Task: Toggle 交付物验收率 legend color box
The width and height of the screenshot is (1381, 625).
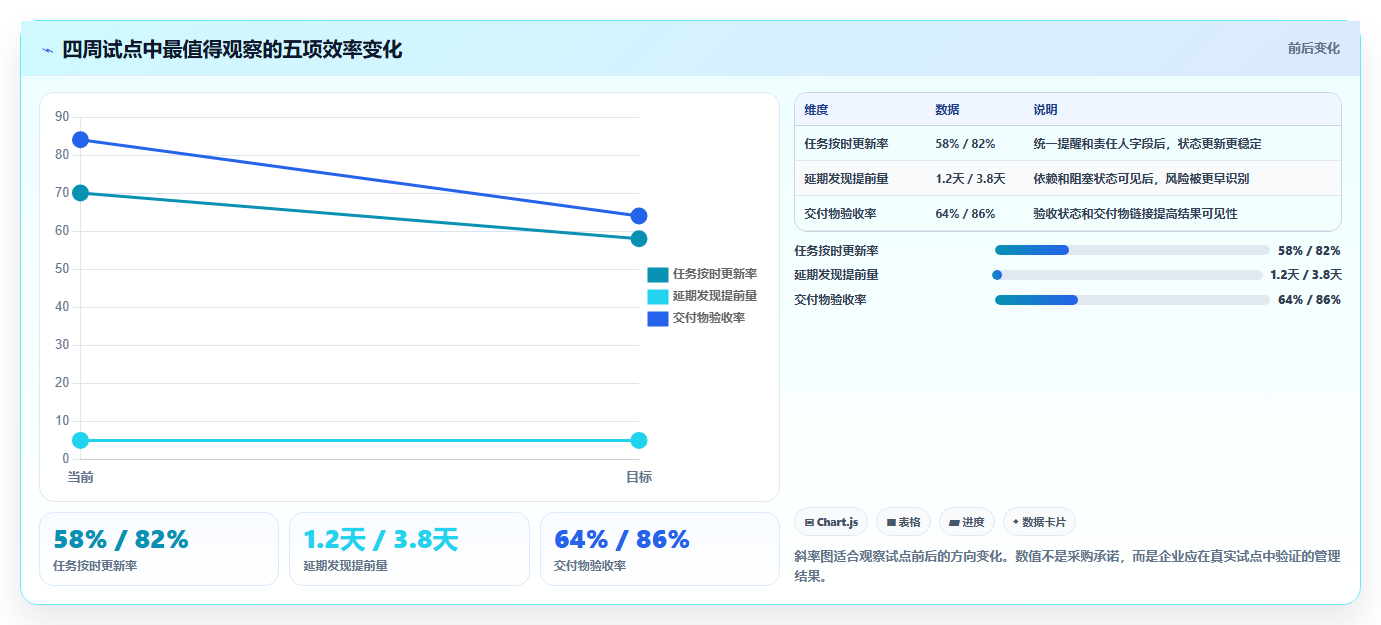Action: coord(657,318)
